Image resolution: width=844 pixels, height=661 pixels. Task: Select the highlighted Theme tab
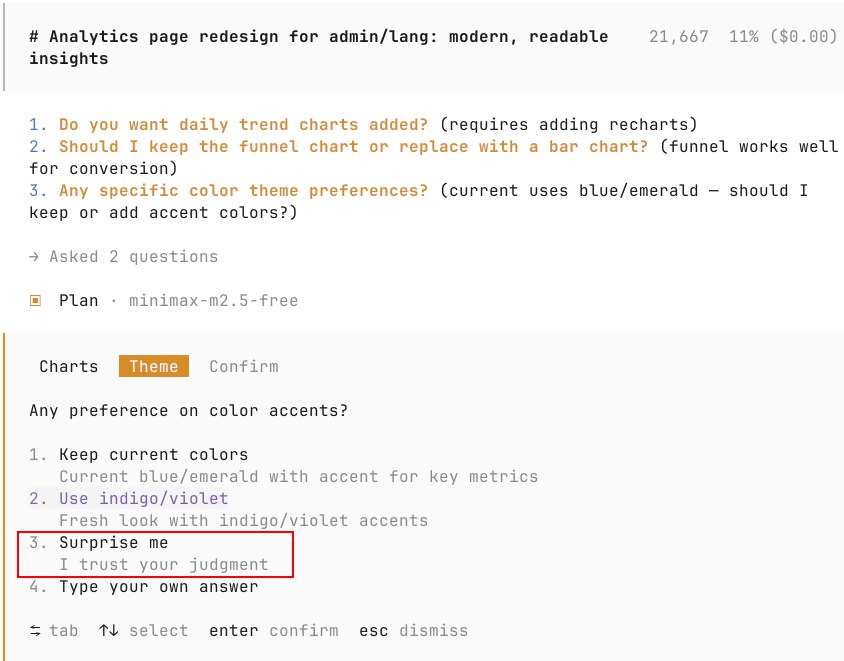(153, 366)
